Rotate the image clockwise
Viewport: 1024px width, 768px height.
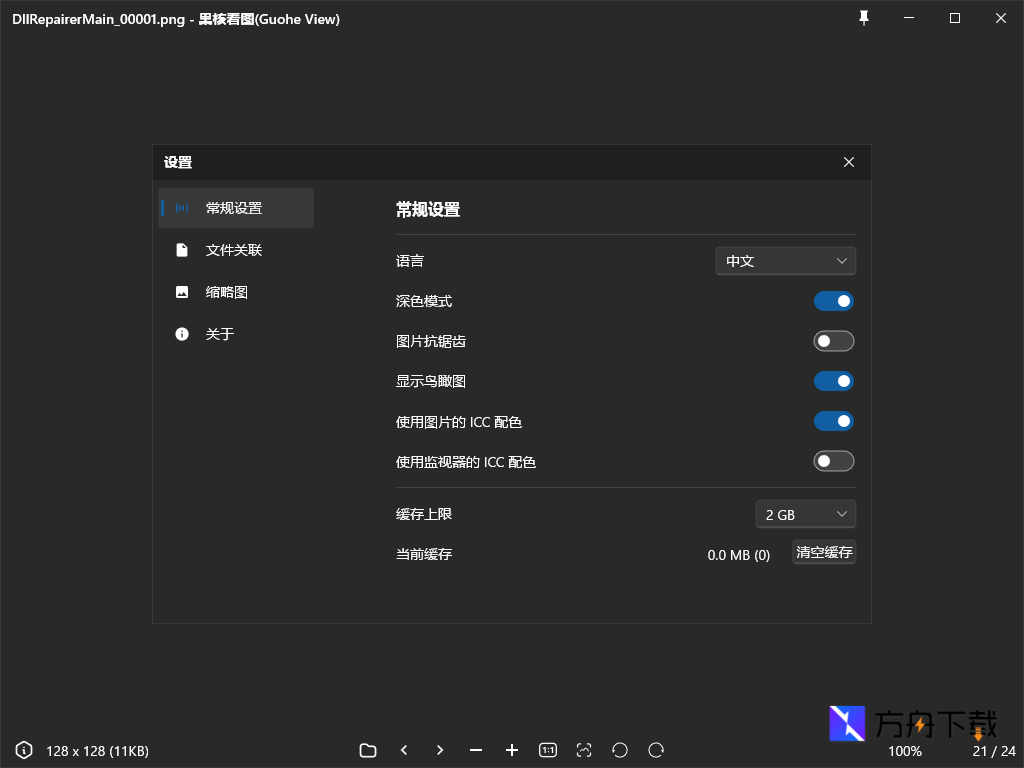coord(656,750)
